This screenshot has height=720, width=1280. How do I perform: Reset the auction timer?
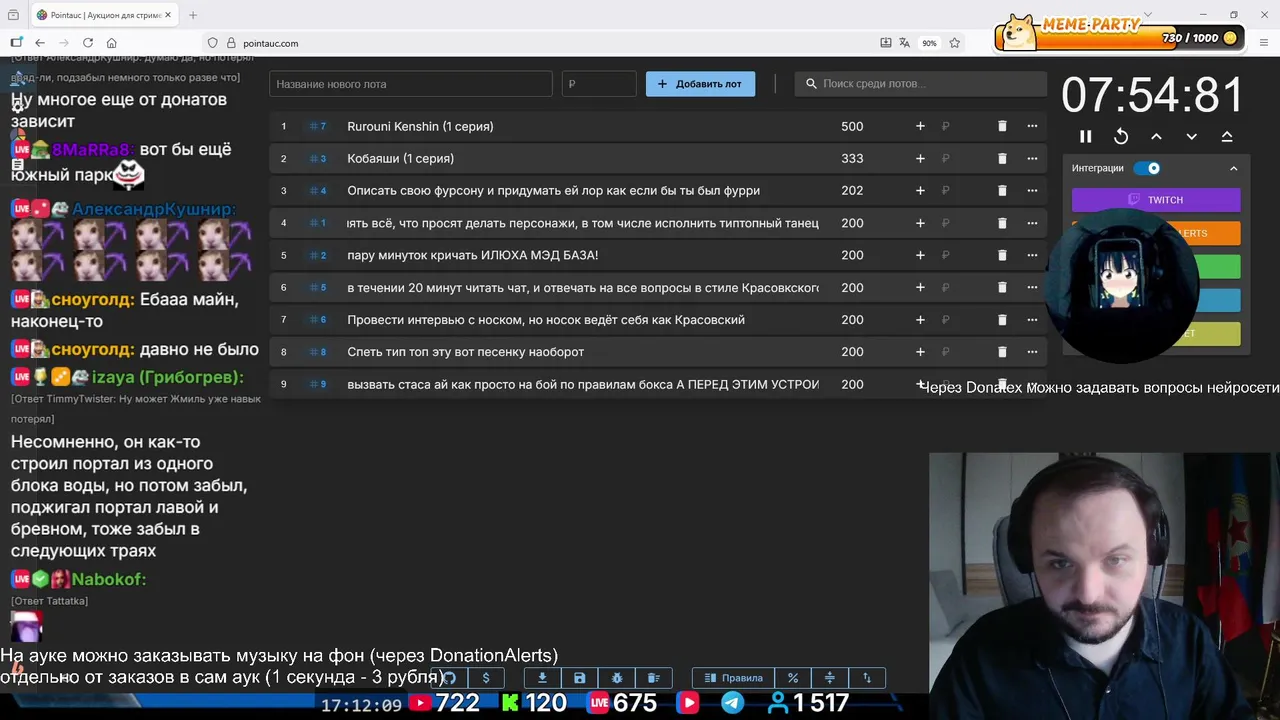pyautogui.click(x=1121, y=137)
